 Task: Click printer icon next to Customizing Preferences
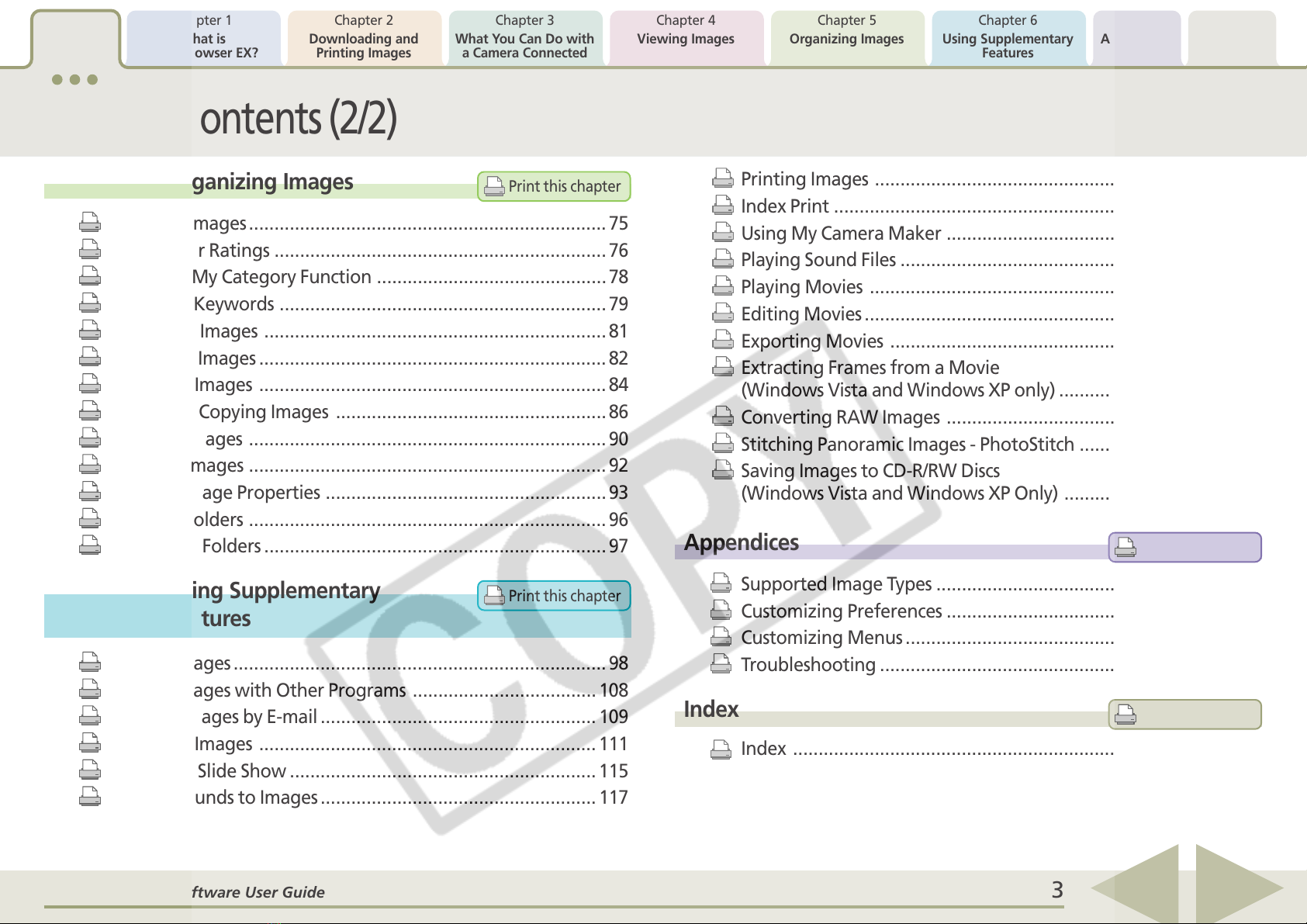[721, 611]
